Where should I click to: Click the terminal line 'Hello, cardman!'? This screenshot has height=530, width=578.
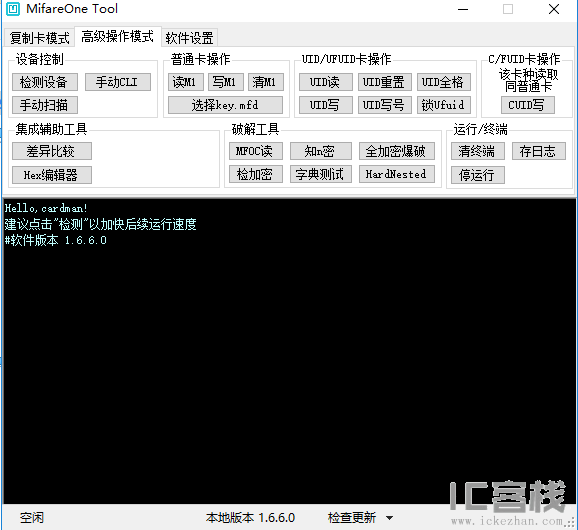point(46,208)
